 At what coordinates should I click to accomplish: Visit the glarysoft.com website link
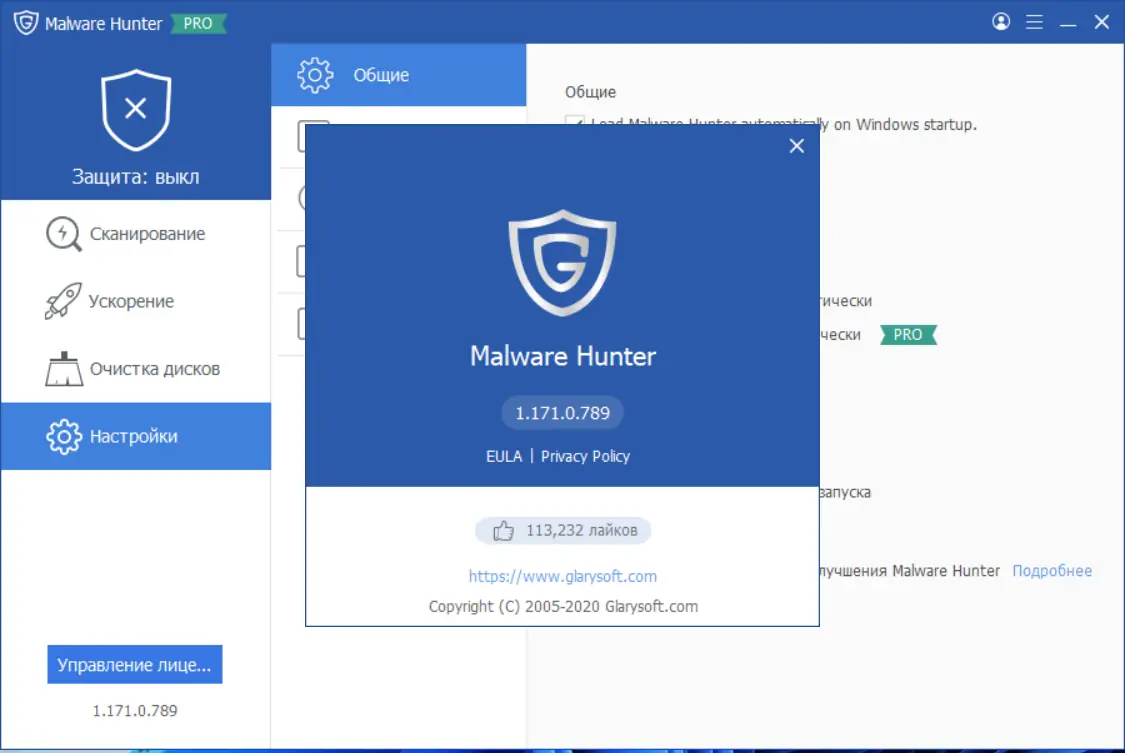pyautogui.click(x=562, y=576)
